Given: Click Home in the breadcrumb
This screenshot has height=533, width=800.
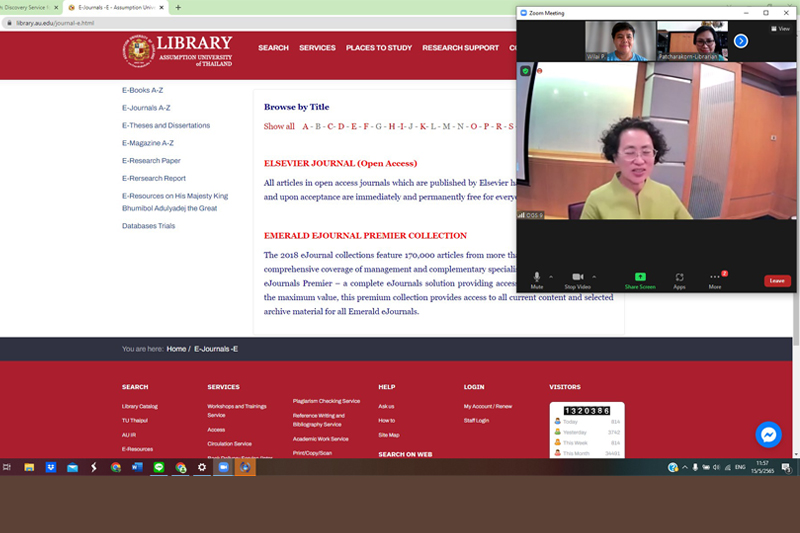Looking at the screenshot, I should tap(176, 349).
